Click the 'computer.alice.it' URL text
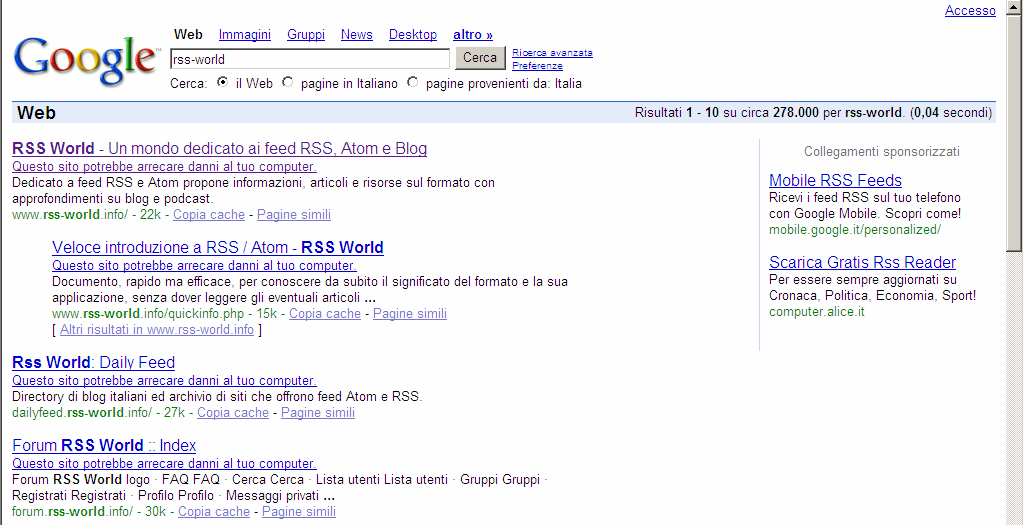Screen dimensions: 1024x525 tap(816, 311)
